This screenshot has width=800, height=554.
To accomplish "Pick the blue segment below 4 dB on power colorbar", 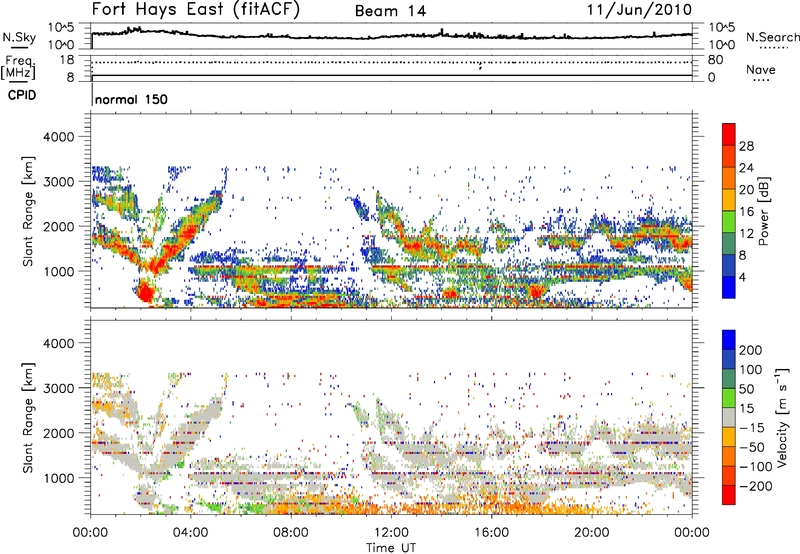I will click(x=729, y=287).
